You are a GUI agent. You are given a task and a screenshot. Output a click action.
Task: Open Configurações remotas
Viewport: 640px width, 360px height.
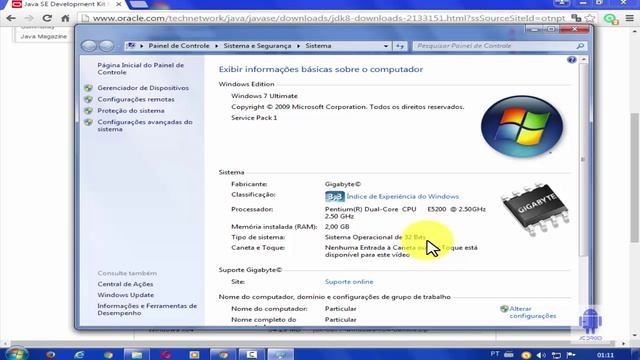(x=136, y=99)
